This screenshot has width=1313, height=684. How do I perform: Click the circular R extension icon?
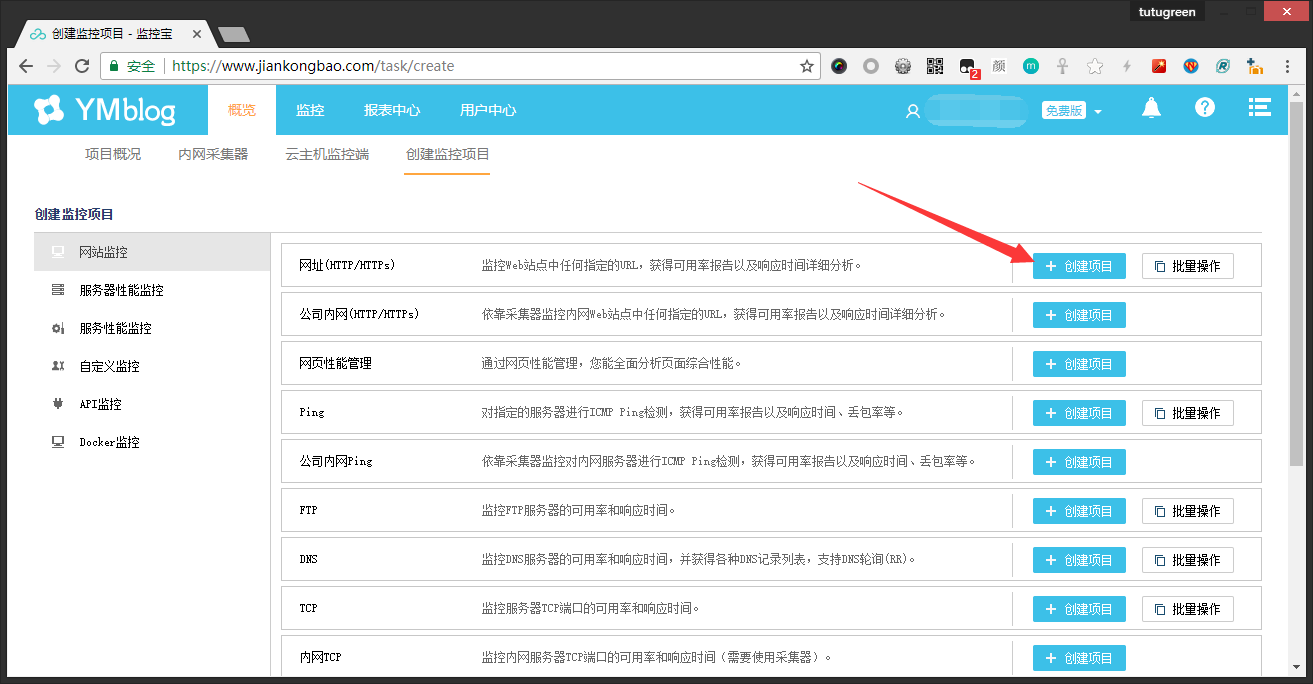(1222, 66)
